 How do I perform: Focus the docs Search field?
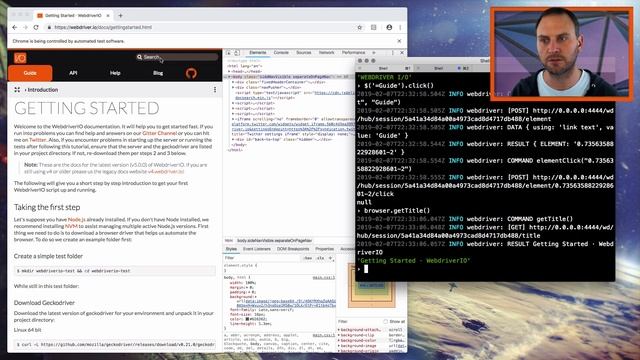pos(177,57)
